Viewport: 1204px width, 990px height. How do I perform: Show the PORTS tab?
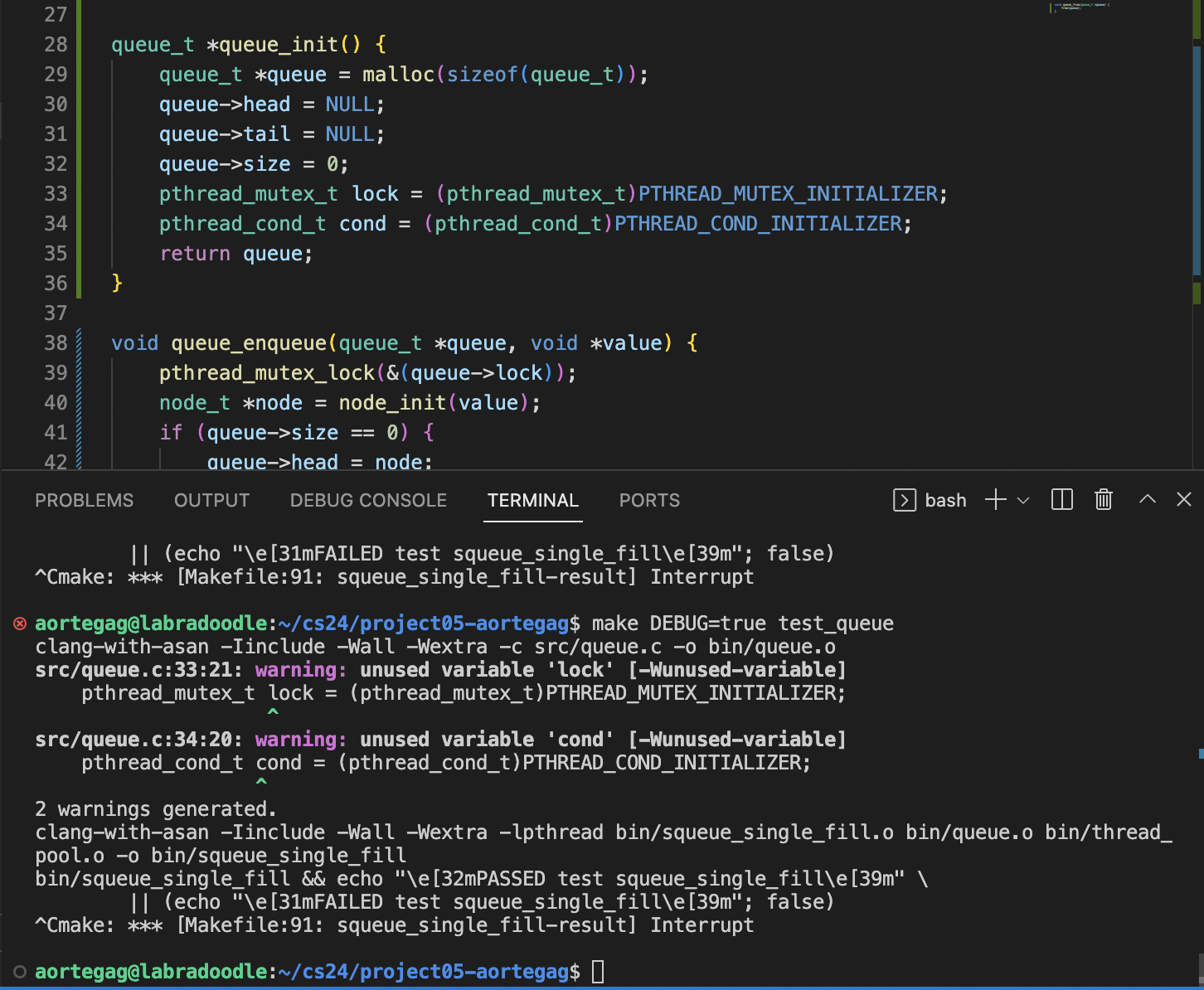[649, 500]
